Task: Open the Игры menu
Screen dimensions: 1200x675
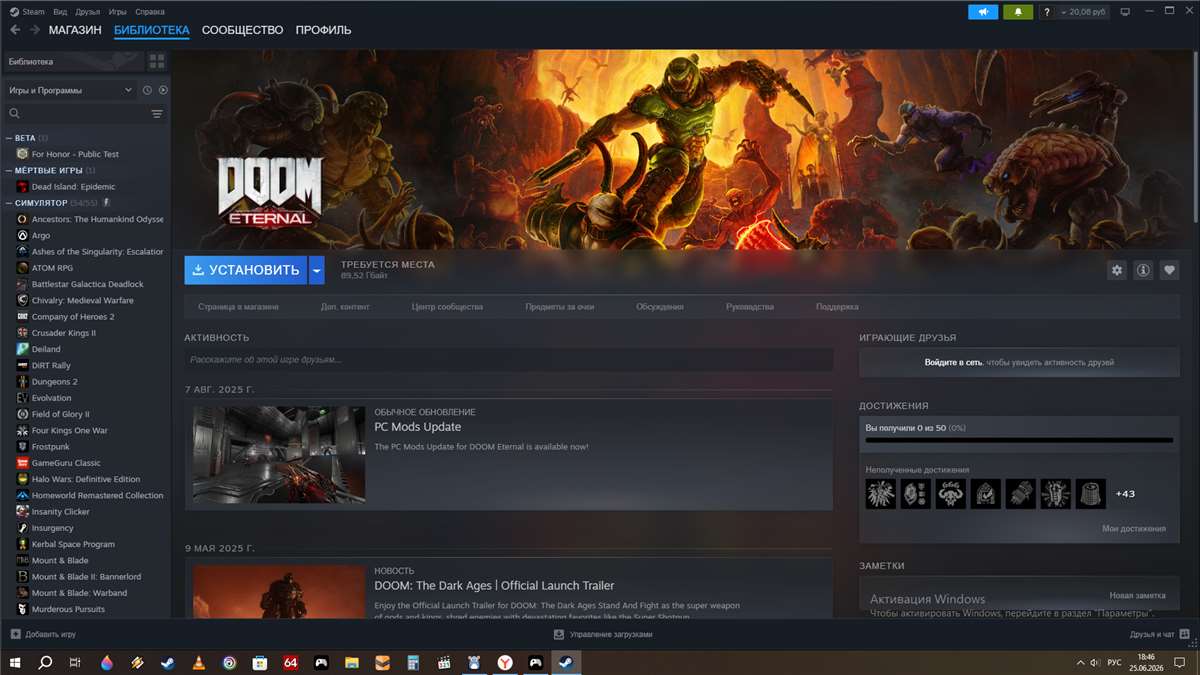Action: [x=117, y=12]
